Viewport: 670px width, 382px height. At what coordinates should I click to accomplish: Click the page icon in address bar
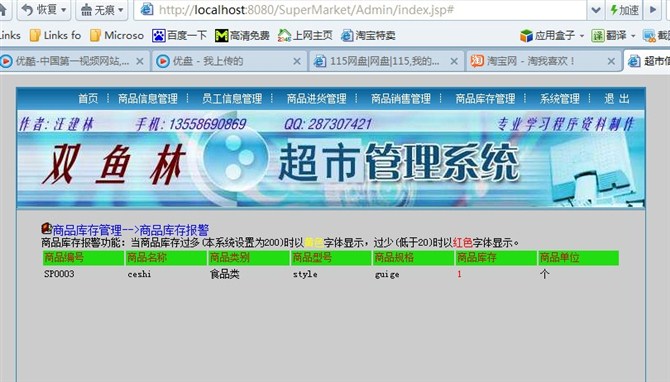click(147, 9)
